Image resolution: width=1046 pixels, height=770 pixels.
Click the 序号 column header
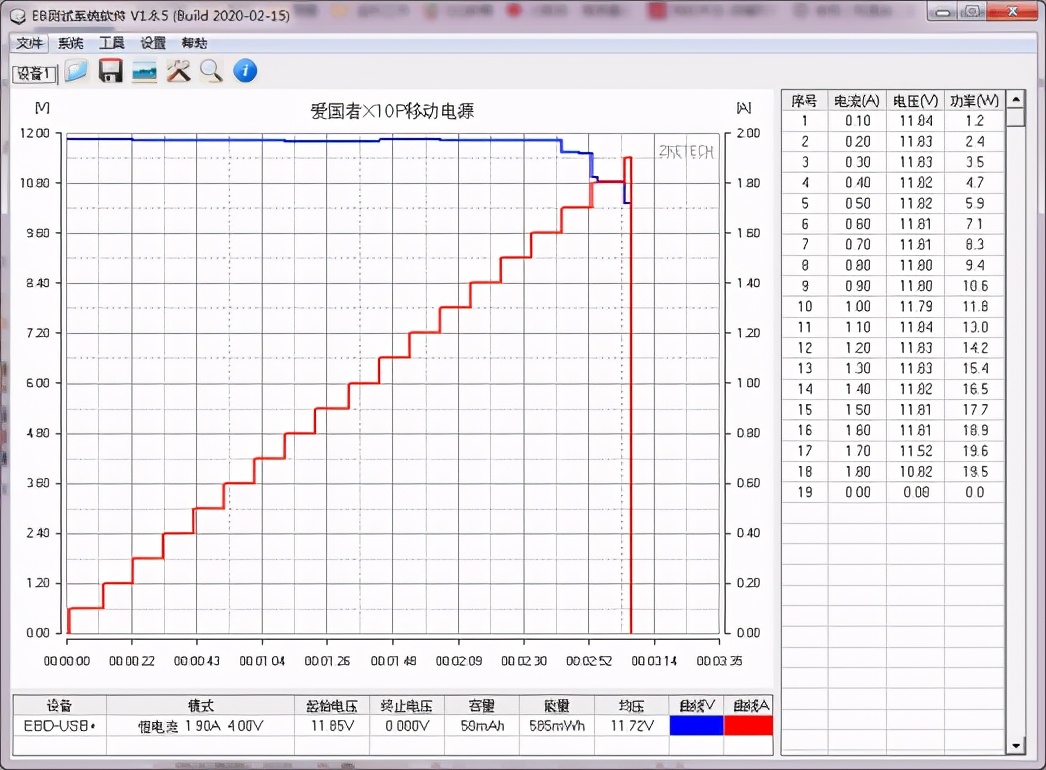805,101
